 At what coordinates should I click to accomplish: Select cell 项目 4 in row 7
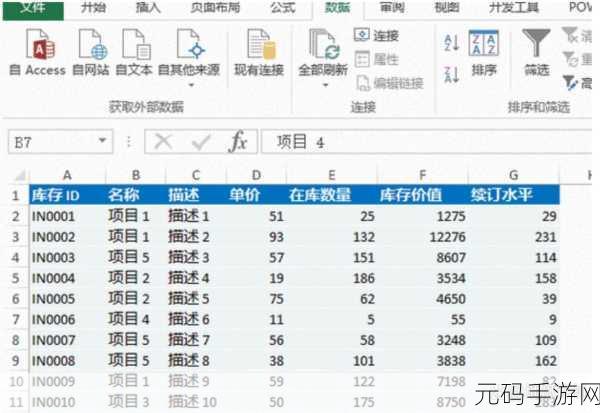[x=135, y=319]
